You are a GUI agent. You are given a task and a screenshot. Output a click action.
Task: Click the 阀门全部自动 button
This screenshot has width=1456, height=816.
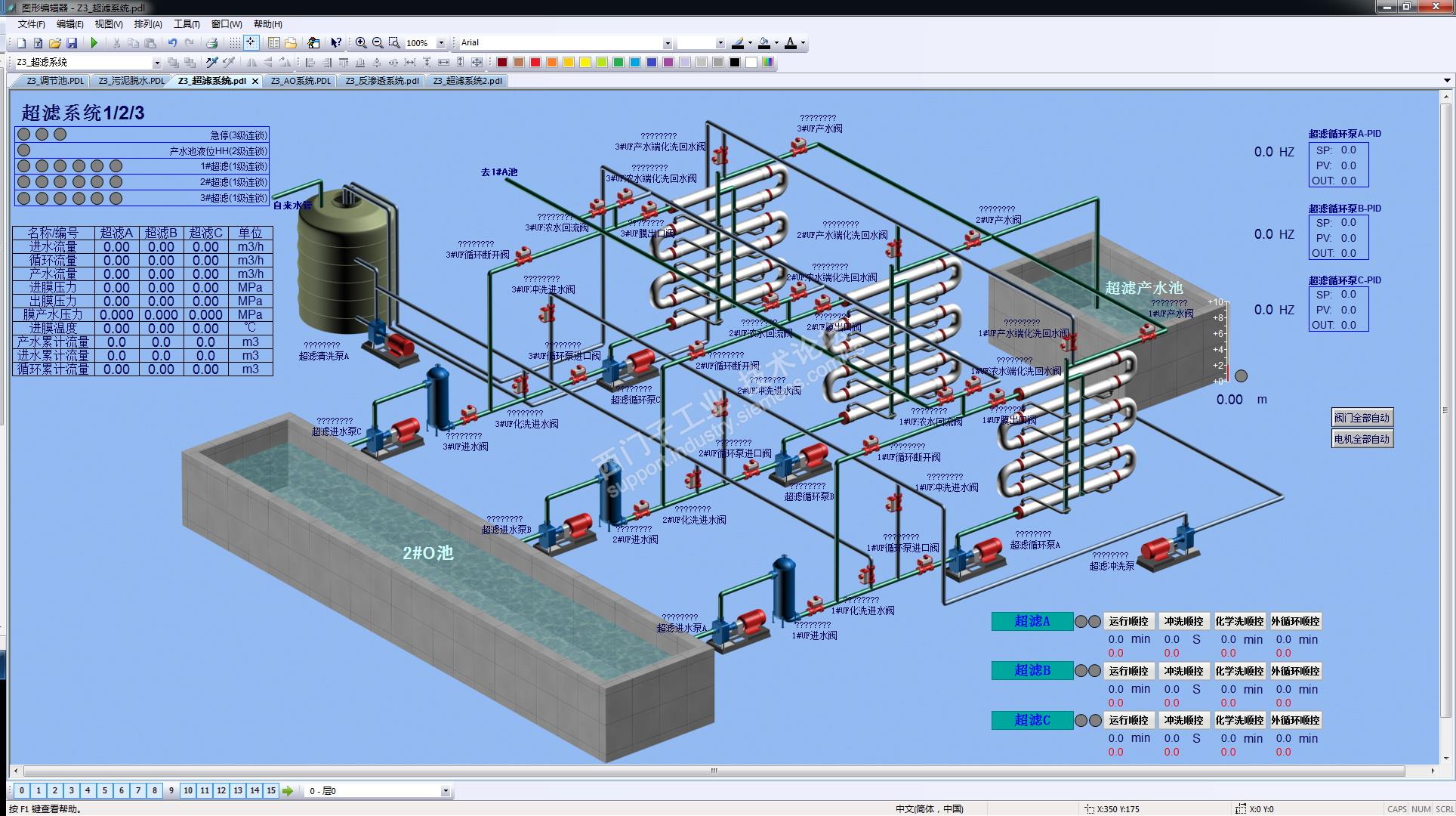click(1362, 418)
